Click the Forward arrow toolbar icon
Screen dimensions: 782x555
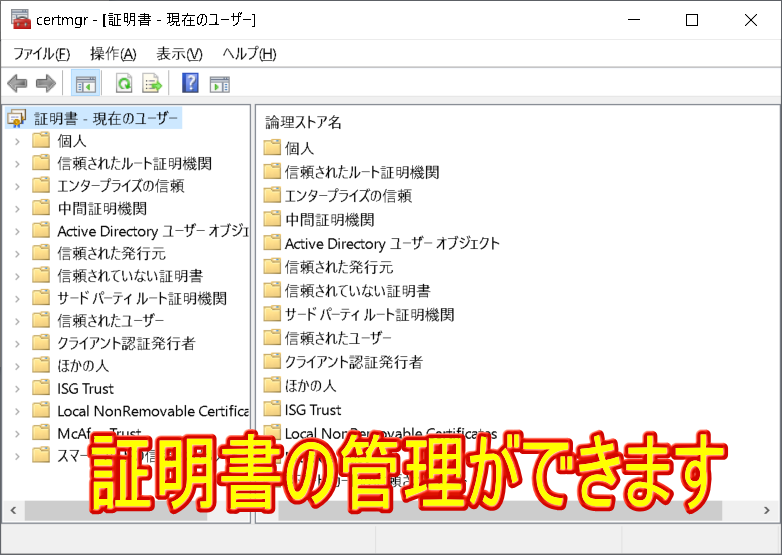coord(46,83)
